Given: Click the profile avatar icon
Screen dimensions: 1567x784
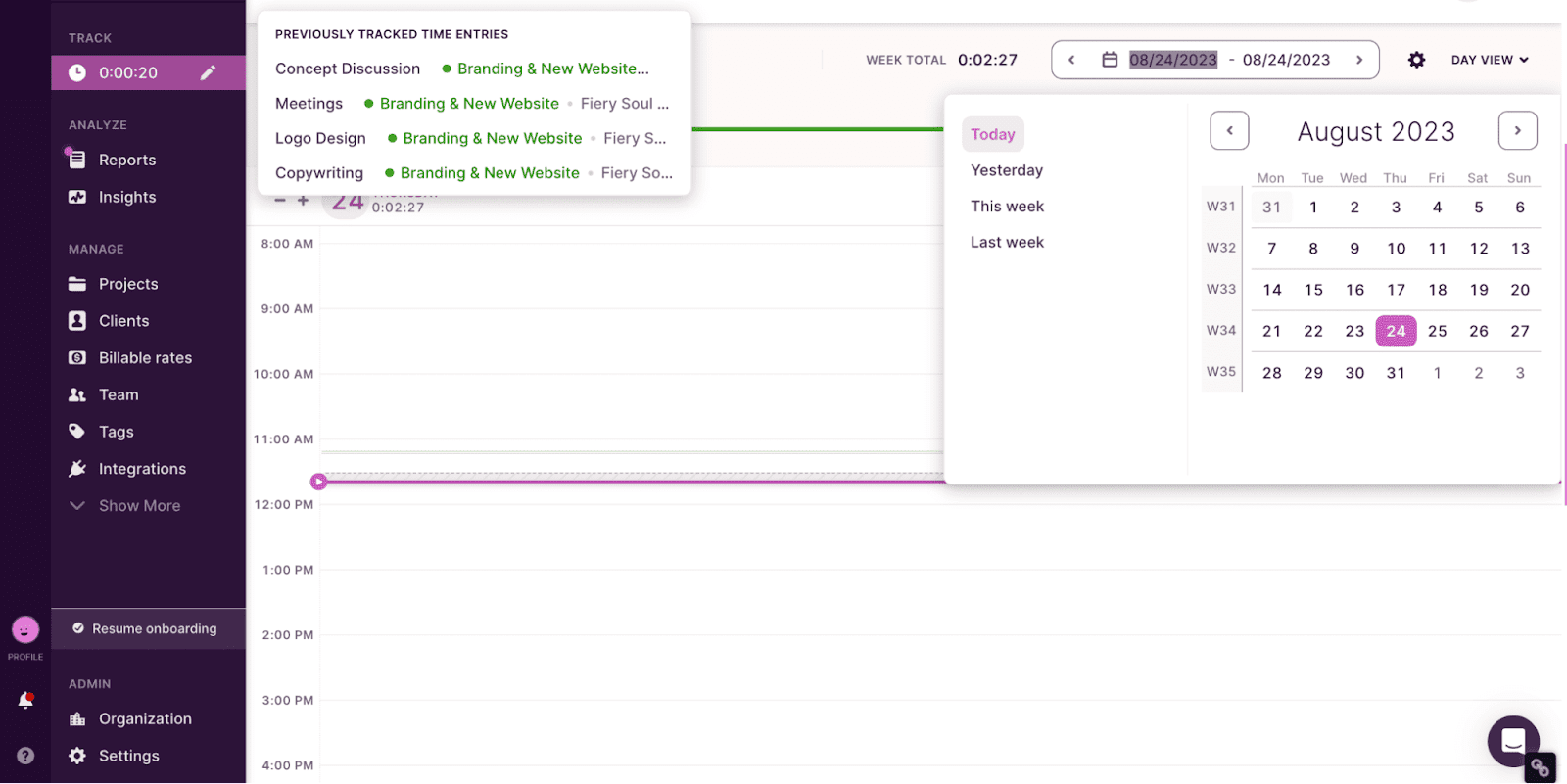Looking at the screenshot, I should [25, 630].
